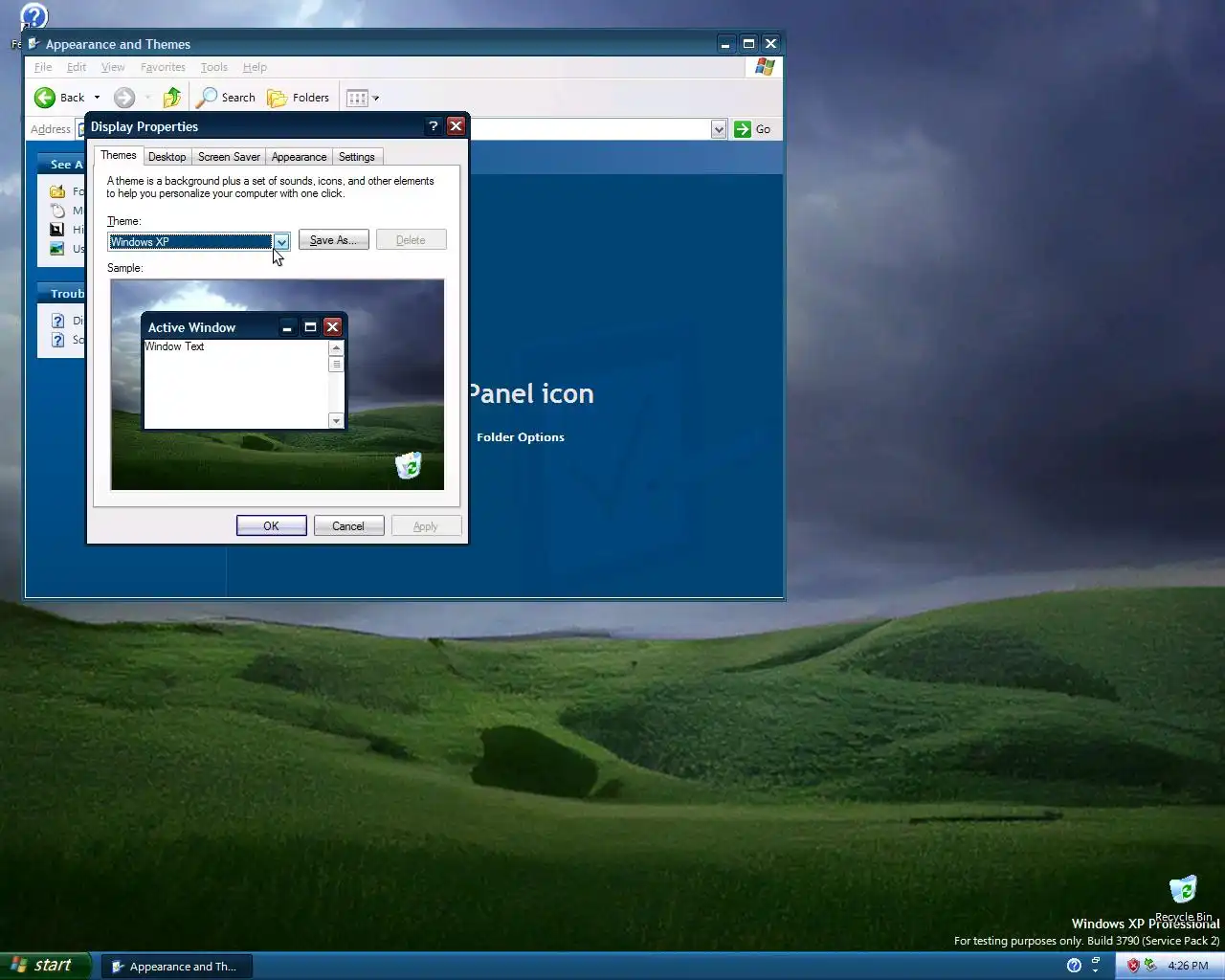
Task: Click the OK button
Action: coord(272,525)
